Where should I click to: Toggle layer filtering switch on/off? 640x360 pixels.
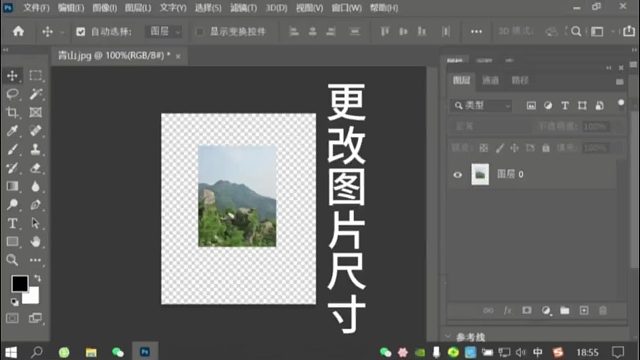pyautogui.click(x=621, y=104)
